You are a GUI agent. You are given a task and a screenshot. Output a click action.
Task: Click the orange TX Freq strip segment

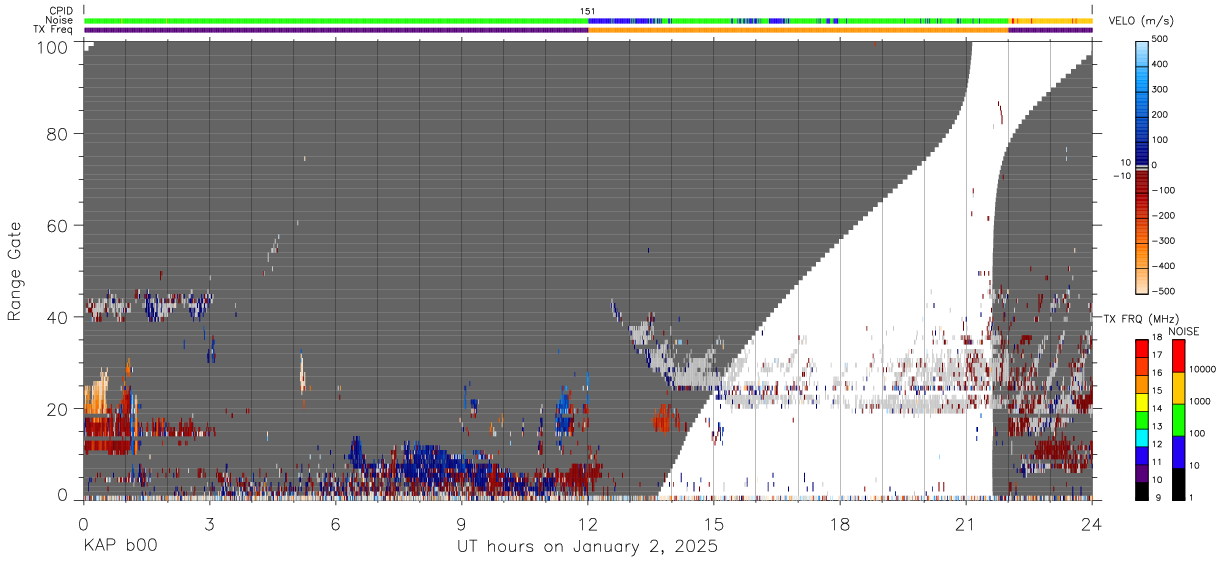coord(798,29)
